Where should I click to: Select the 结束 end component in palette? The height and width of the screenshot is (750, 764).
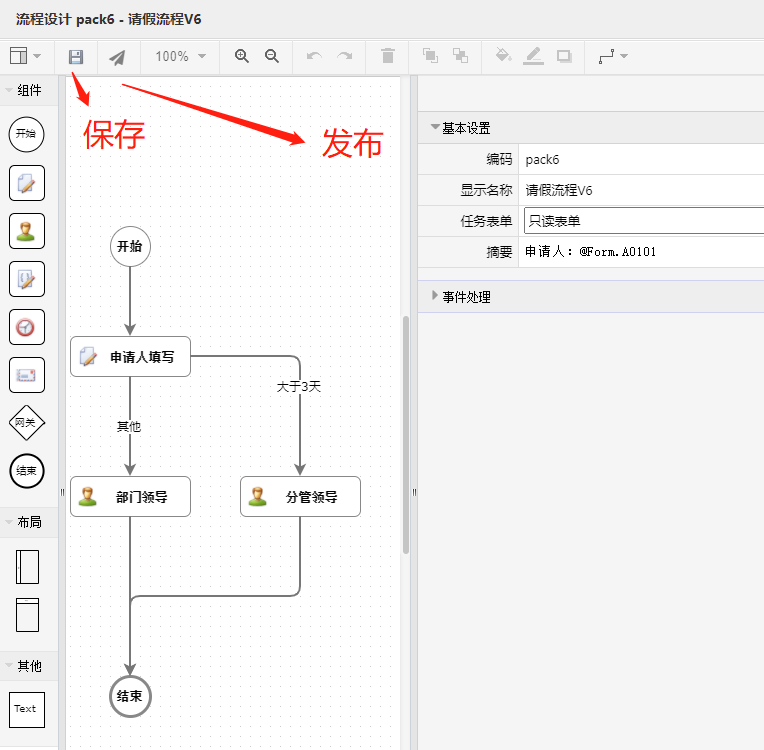click(x=27, y=471)
